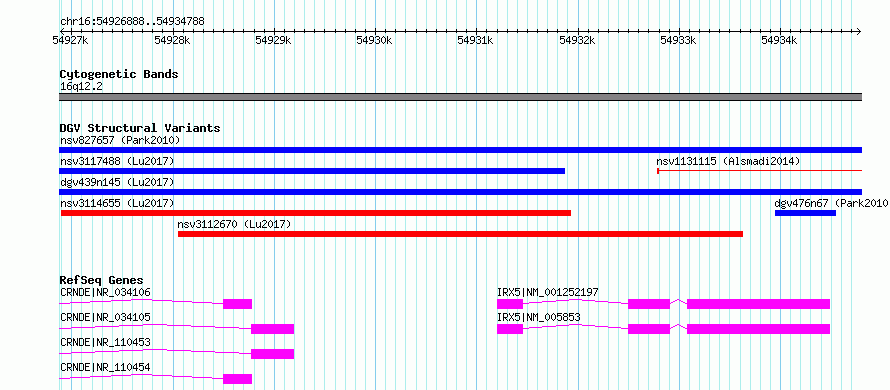Open the CRNDE|NR_110453 gene label
The image size is (890, 390).
tap(105, 342)
